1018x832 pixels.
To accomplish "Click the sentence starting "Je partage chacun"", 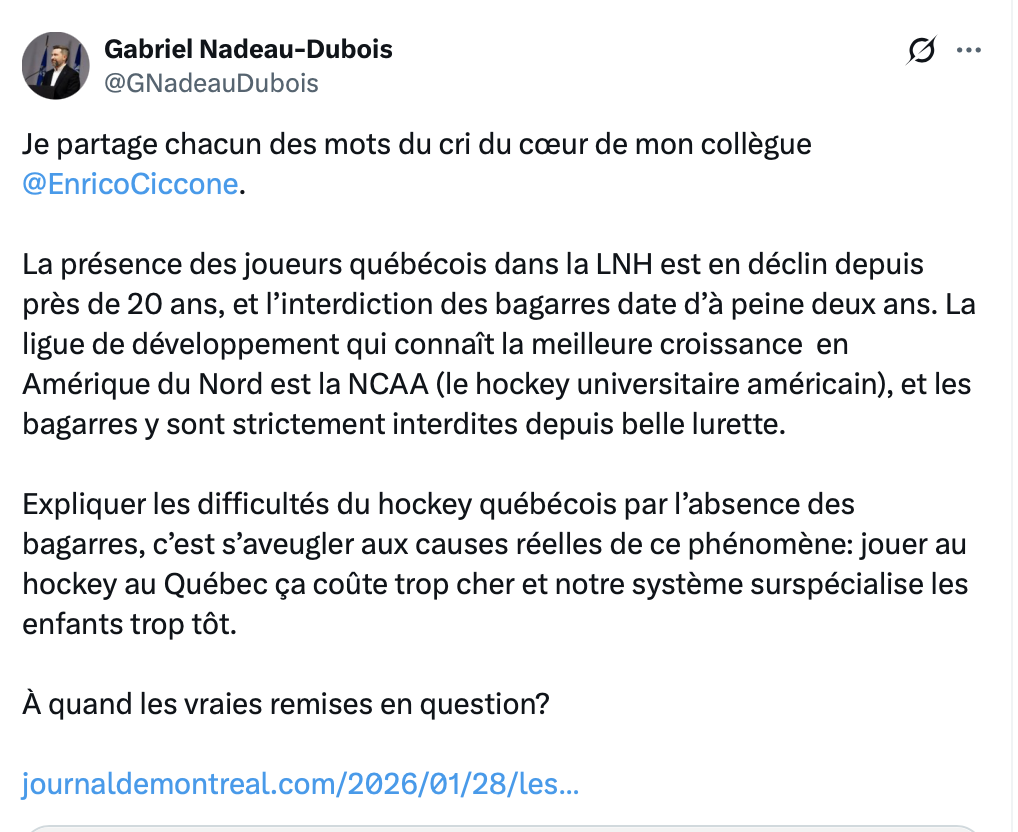I will point(416,144).
